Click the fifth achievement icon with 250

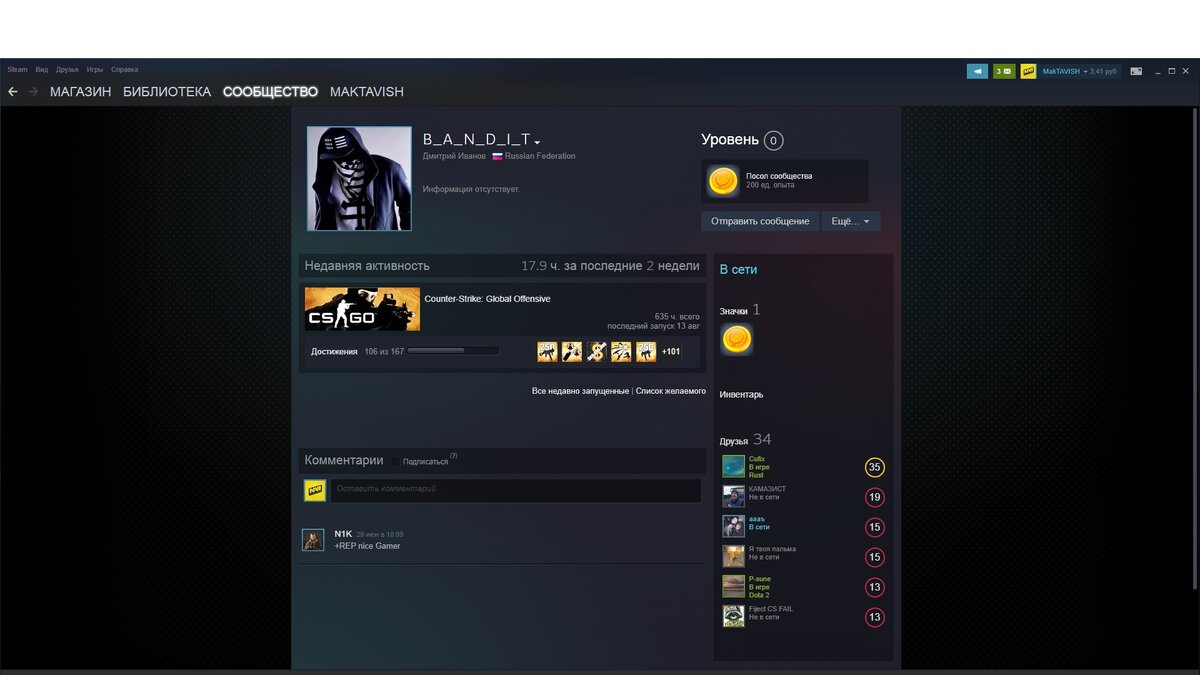tap(646, 351)
